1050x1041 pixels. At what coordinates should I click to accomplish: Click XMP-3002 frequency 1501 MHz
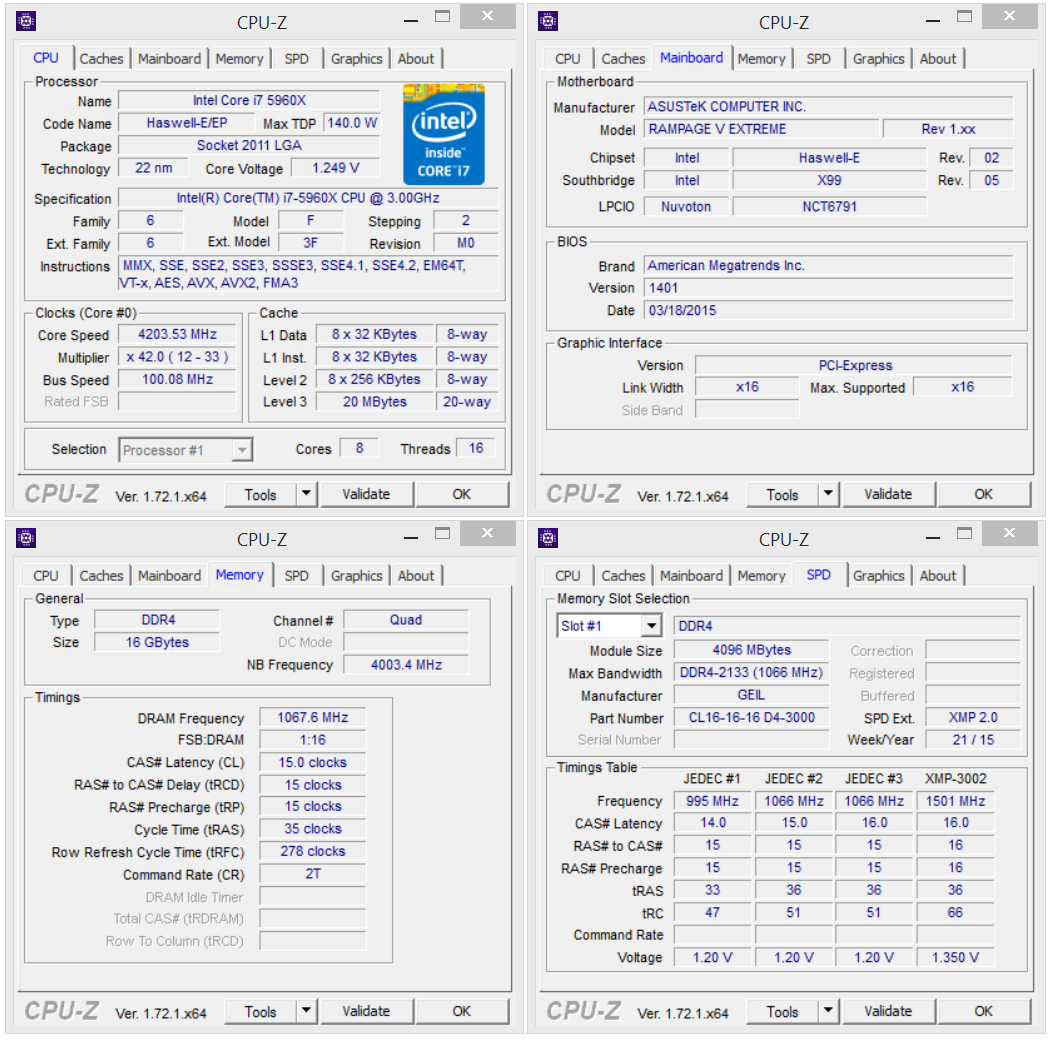[x=955, y=801]
